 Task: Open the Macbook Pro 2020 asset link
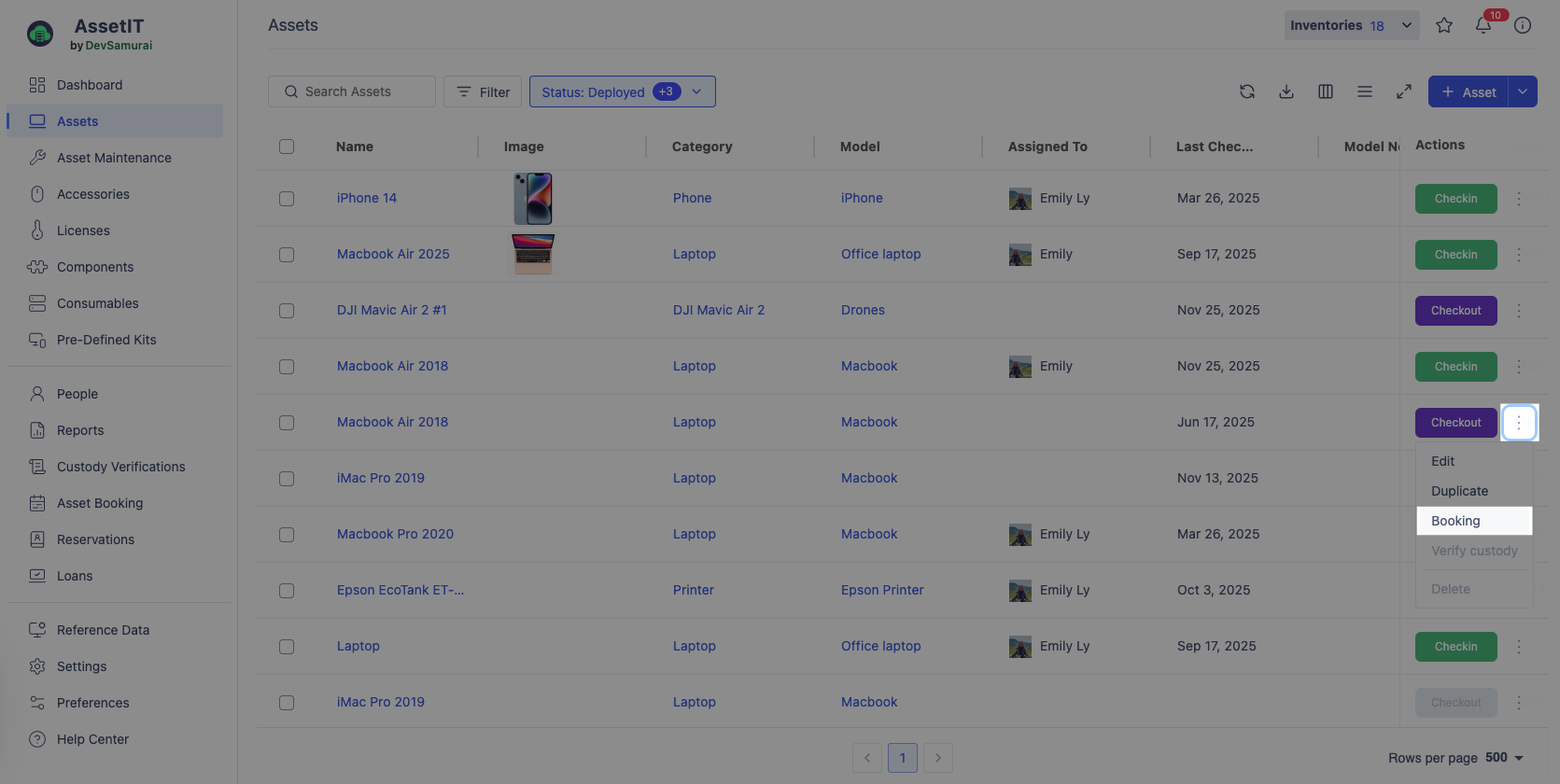click(395, 534)
